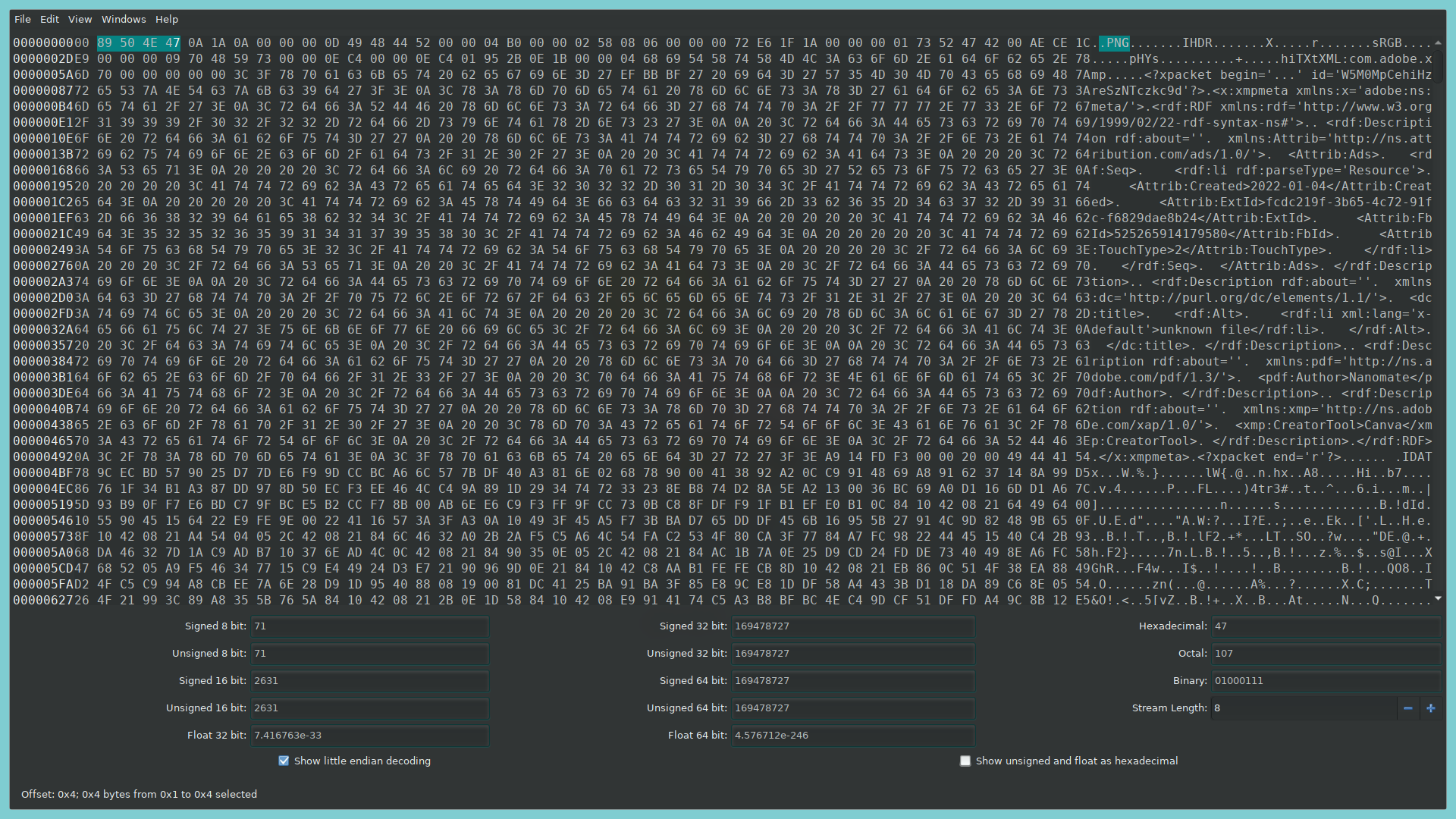Open the Windows menu
The width and height of the screenshot is (1456, 819).
click(x=124, y=19)
